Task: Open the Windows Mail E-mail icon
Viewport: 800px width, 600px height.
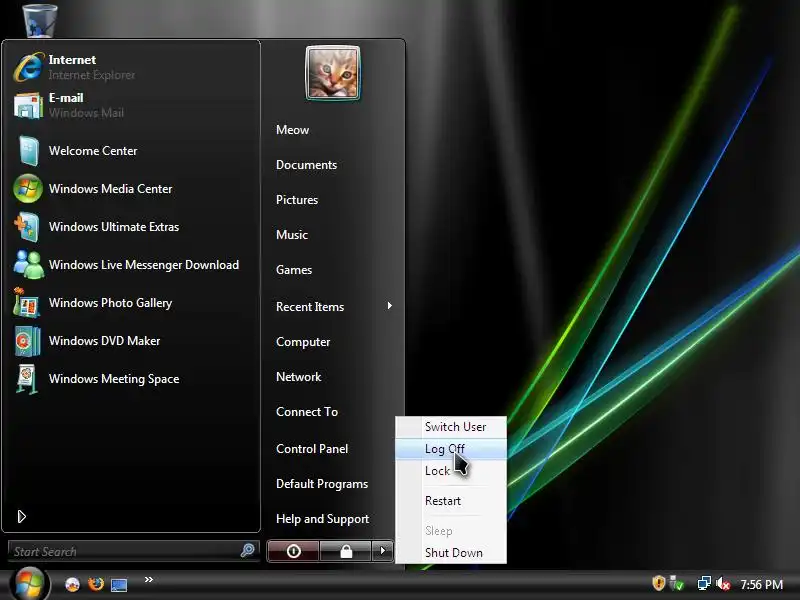Action: (29, 106)
